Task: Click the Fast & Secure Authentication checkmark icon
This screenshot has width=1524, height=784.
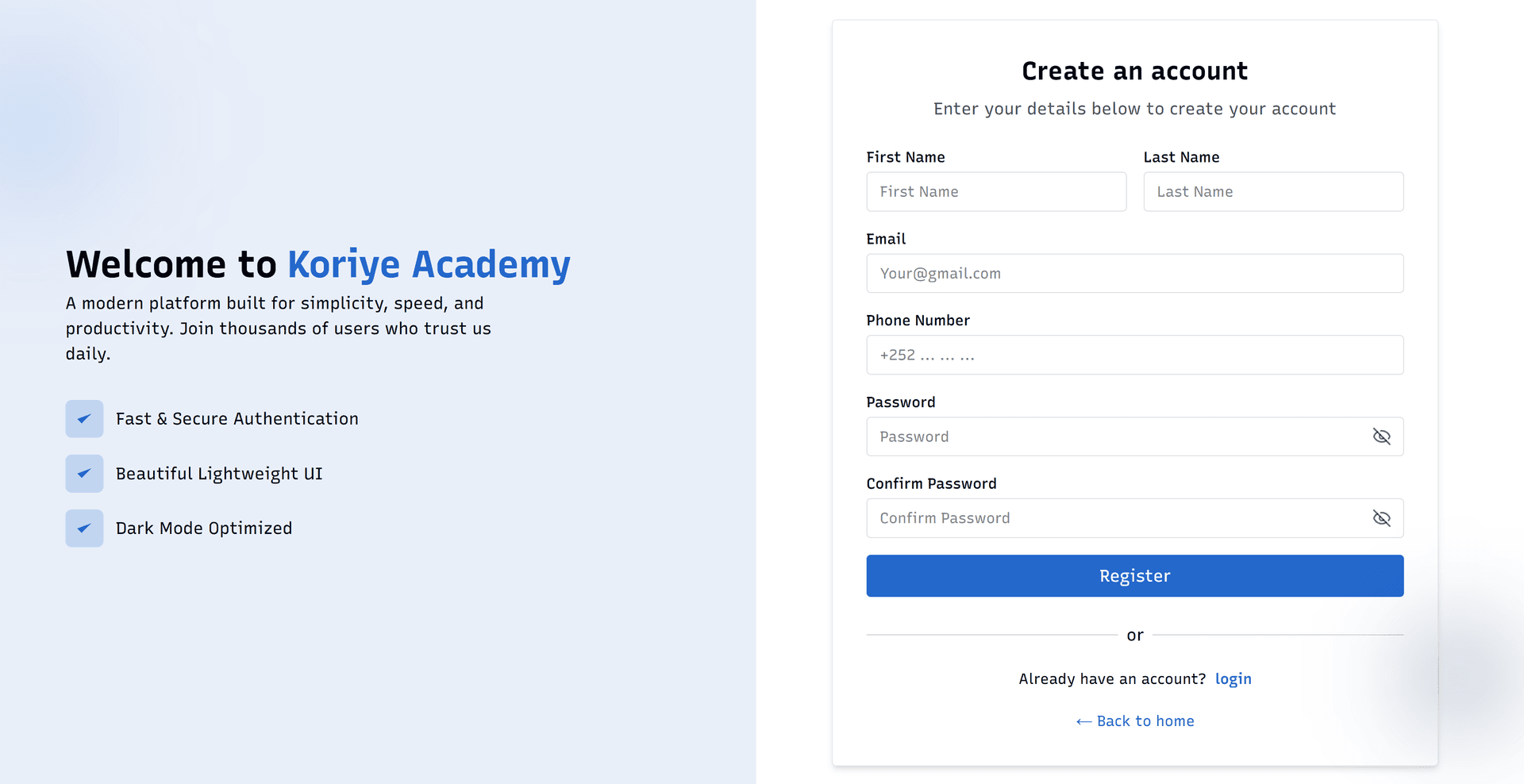Action: tap(84, 419)
